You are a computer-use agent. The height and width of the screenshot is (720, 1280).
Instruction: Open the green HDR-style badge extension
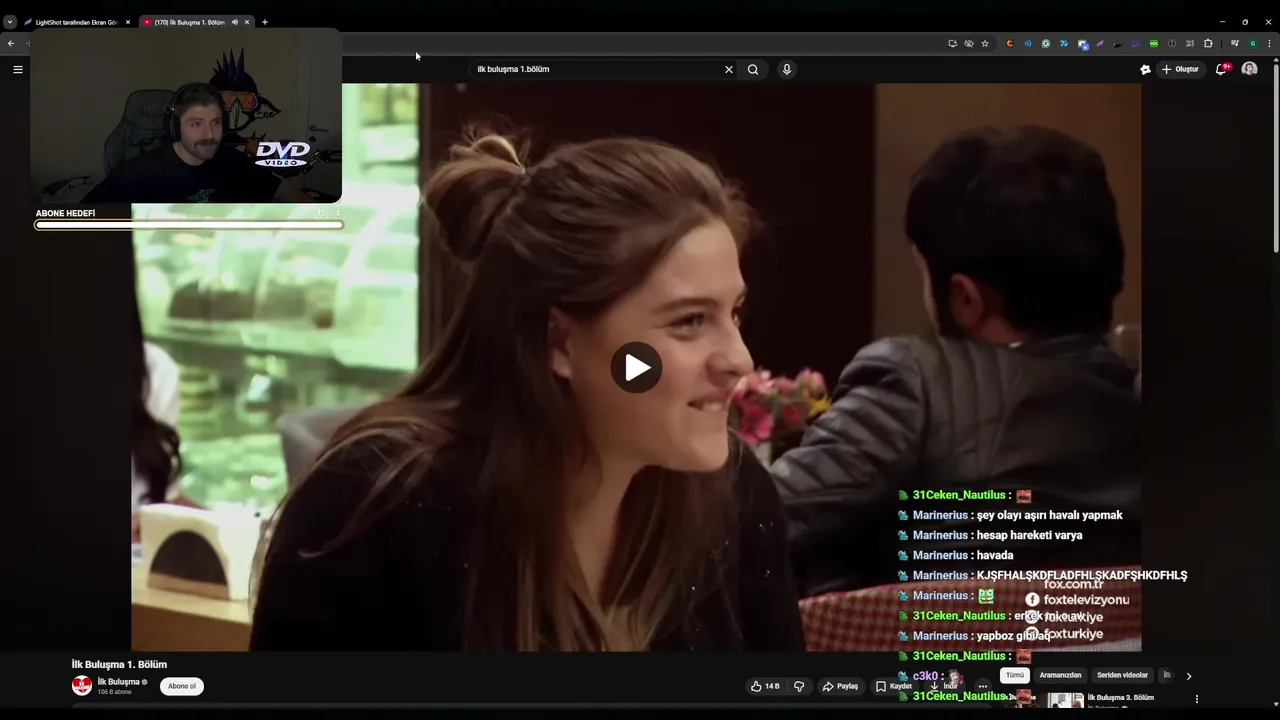click(x=1154, y=43)
